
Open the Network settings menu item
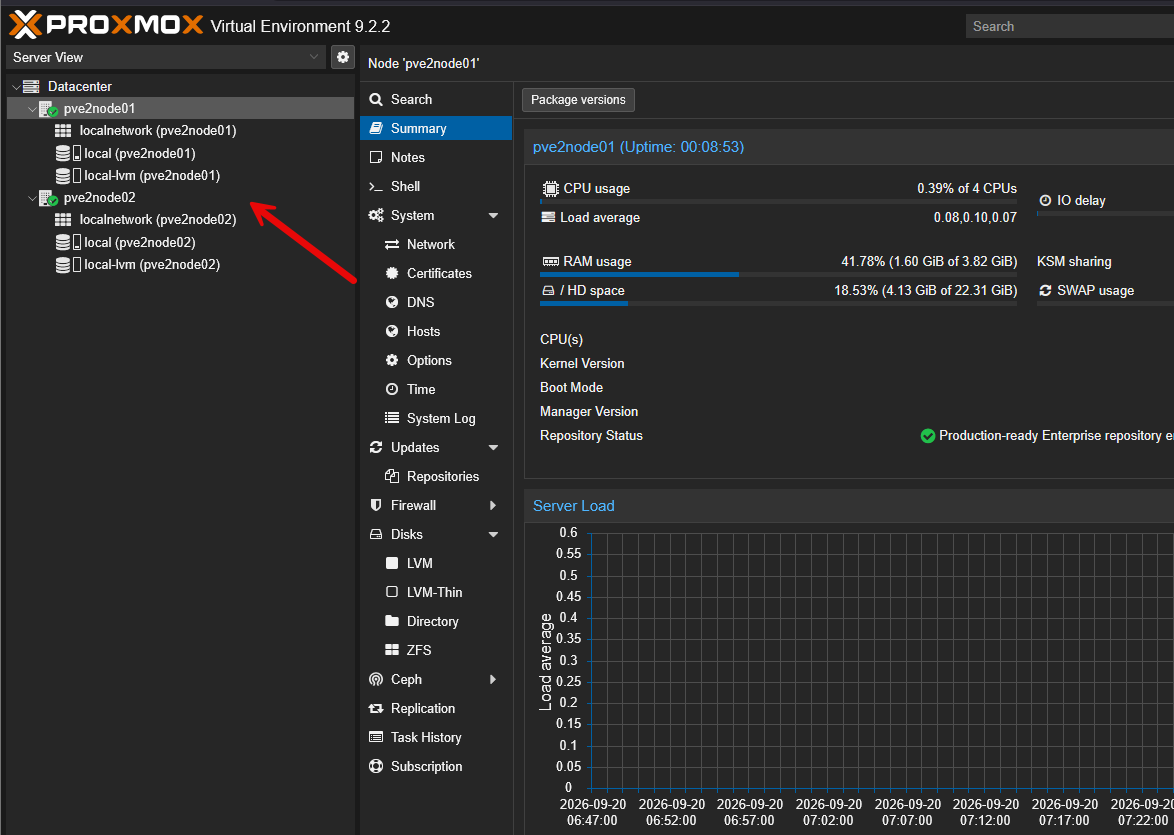click(436, 244)
